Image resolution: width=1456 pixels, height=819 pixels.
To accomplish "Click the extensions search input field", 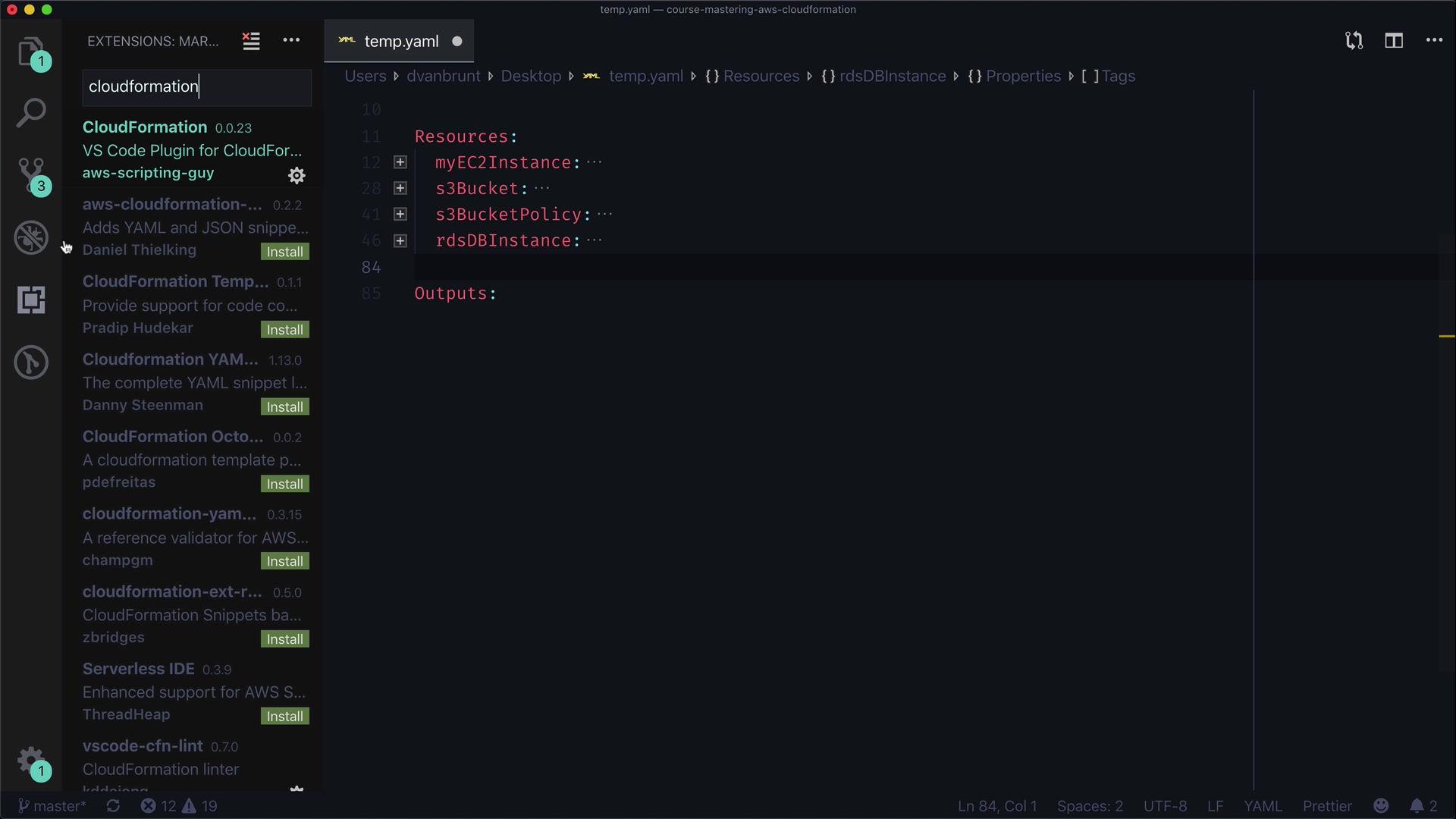I will (196, 86).
